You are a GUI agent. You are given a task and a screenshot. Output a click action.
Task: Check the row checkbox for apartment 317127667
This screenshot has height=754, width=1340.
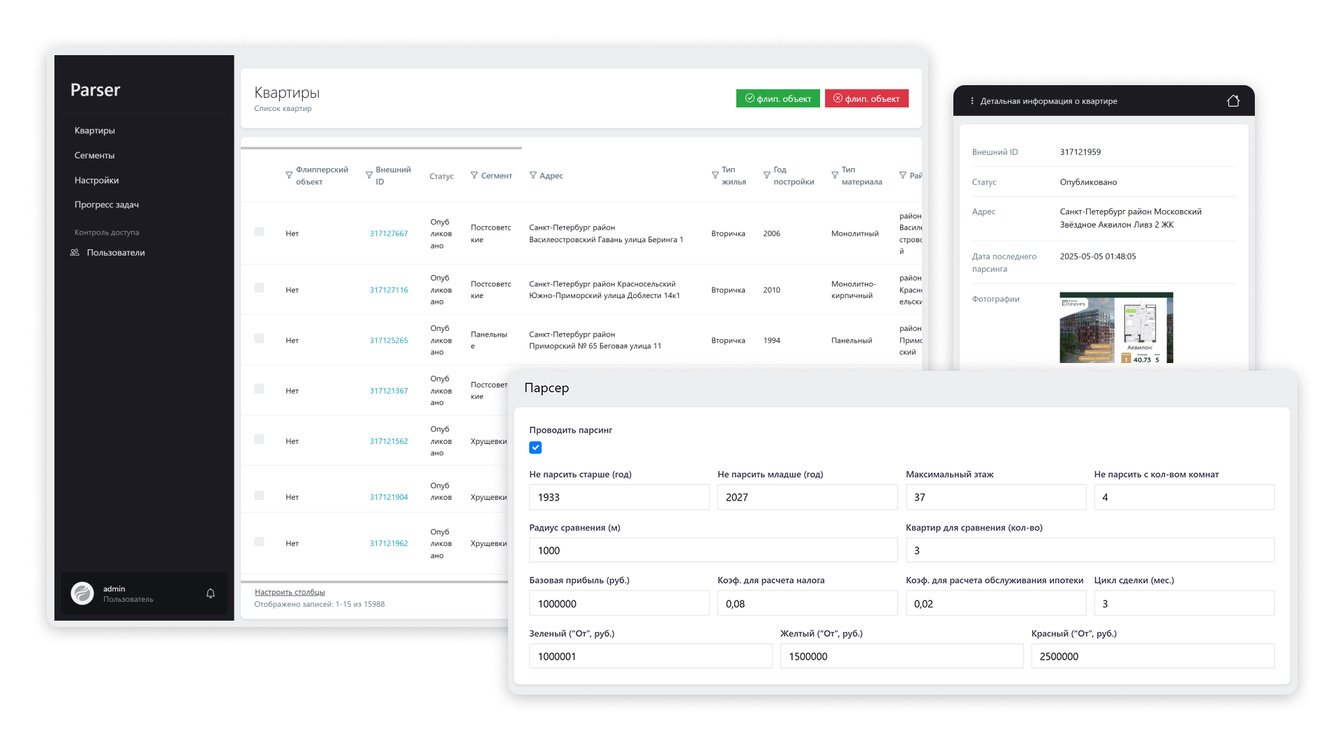click(x=259, y=232)
